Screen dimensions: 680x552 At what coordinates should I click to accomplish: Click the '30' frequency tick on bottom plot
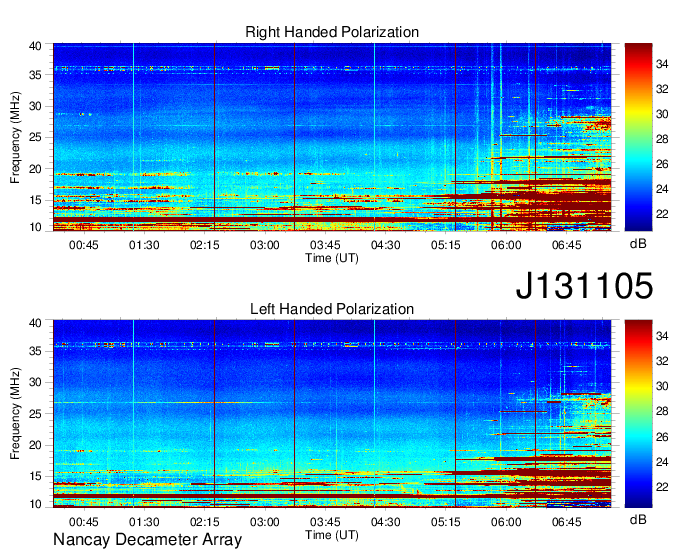coord(35,382)
